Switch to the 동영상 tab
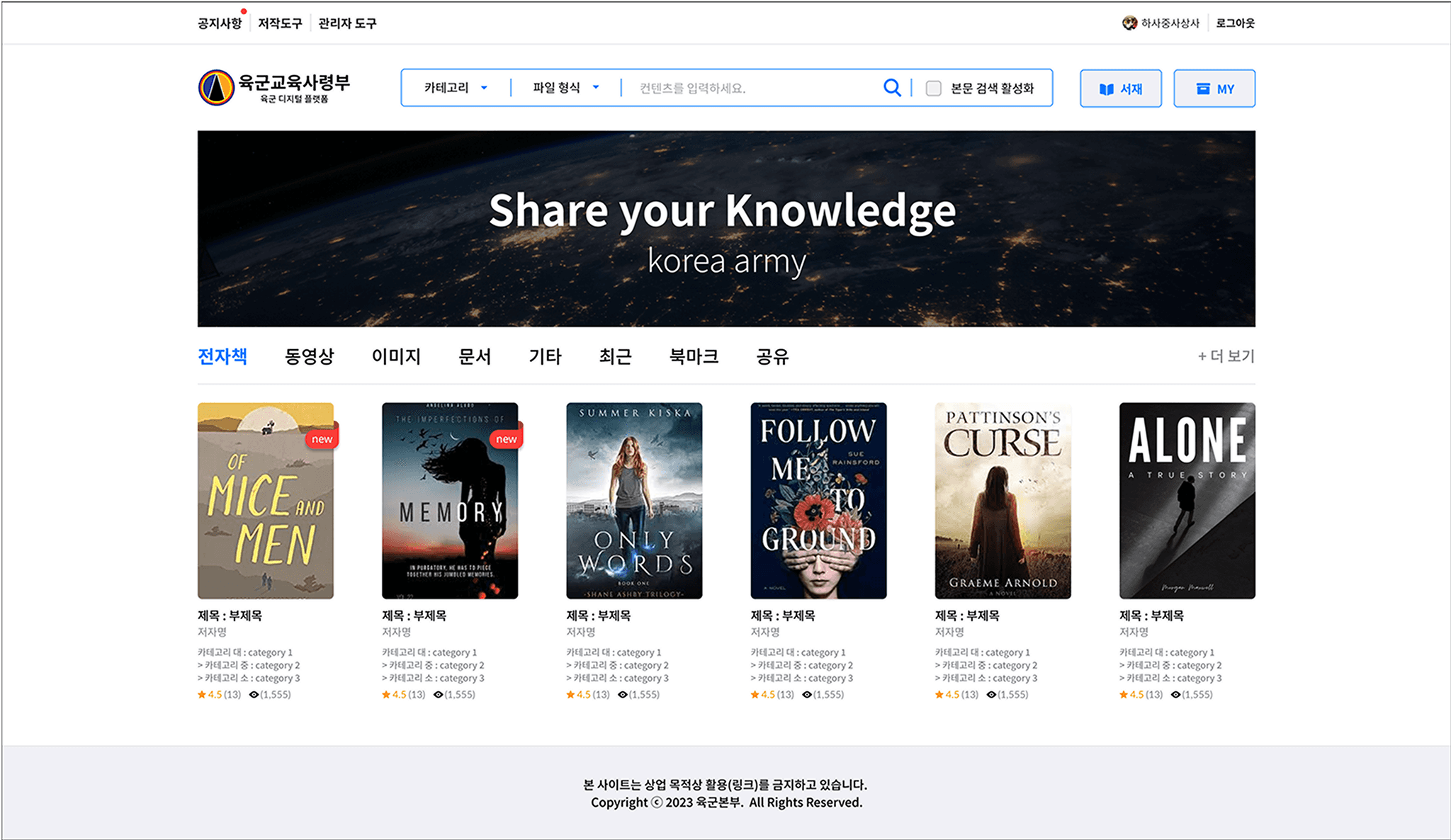This screenshot has height=840, width=1451. (309, 356)
